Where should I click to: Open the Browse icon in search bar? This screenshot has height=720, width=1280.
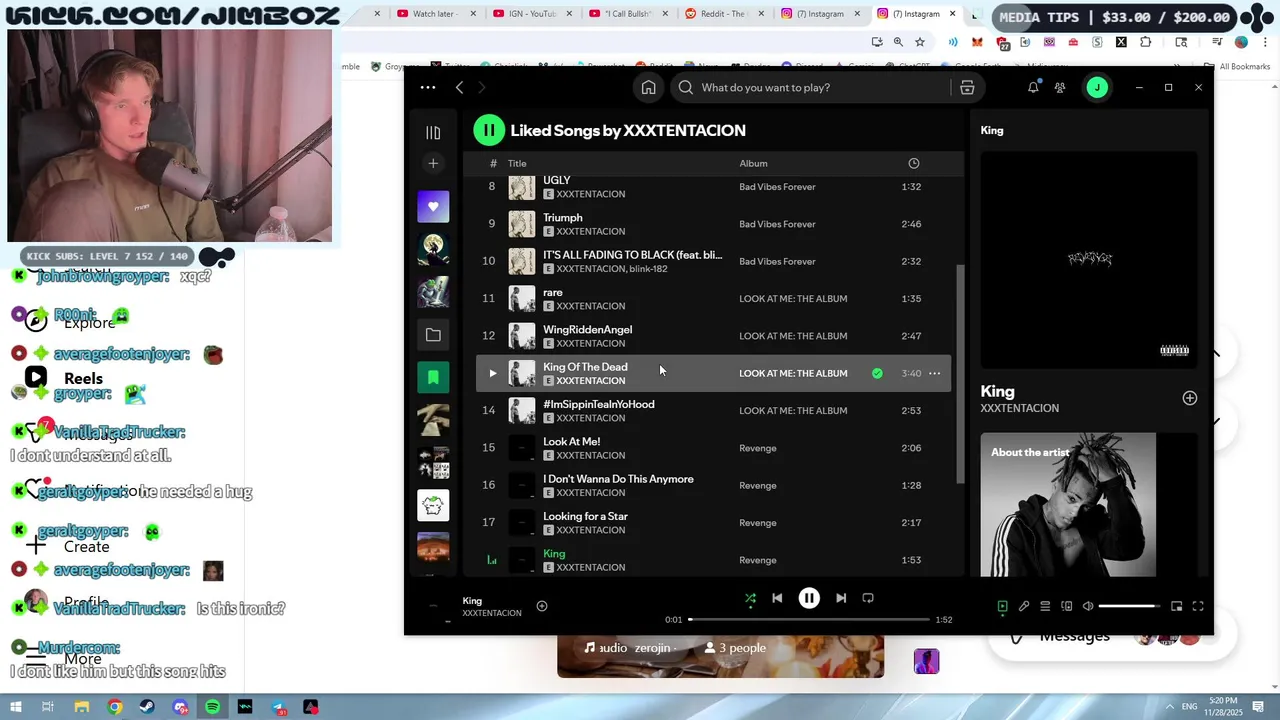coord(967,88)
